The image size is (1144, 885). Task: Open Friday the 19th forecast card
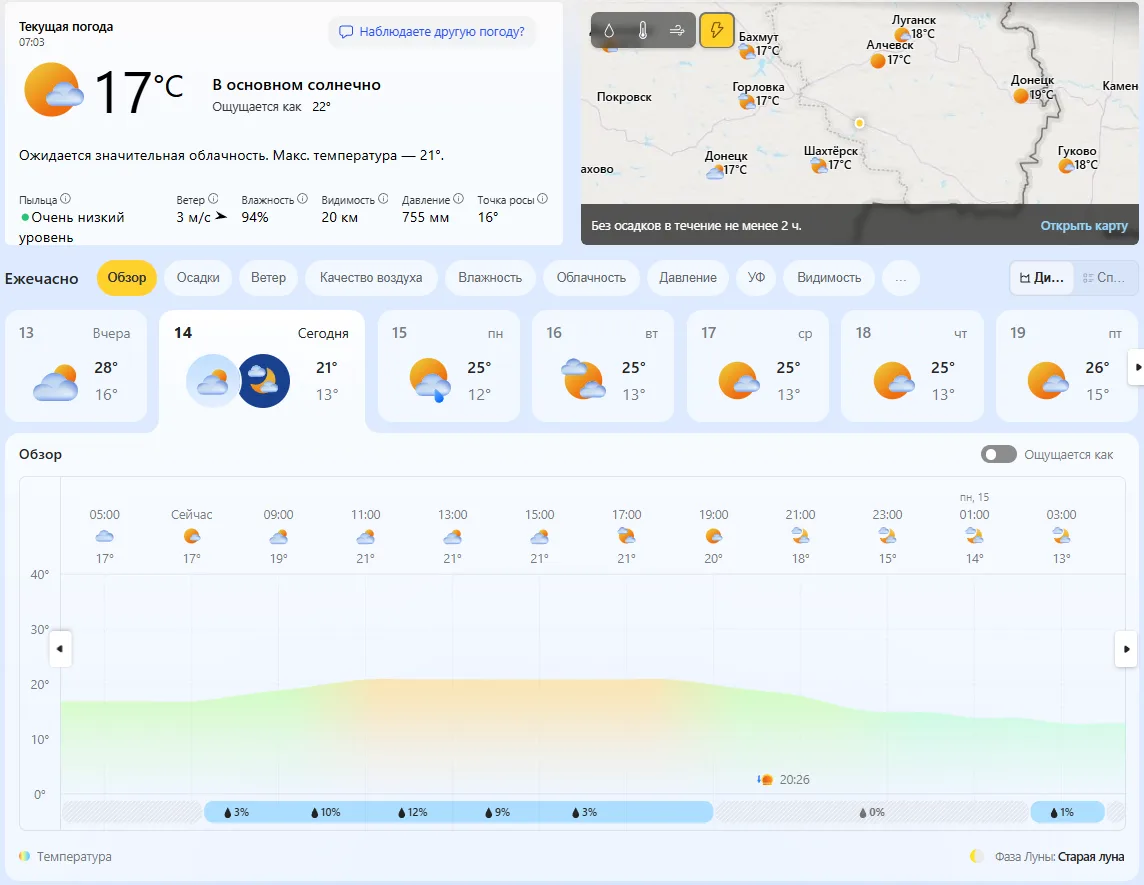tap(1067, 366)
